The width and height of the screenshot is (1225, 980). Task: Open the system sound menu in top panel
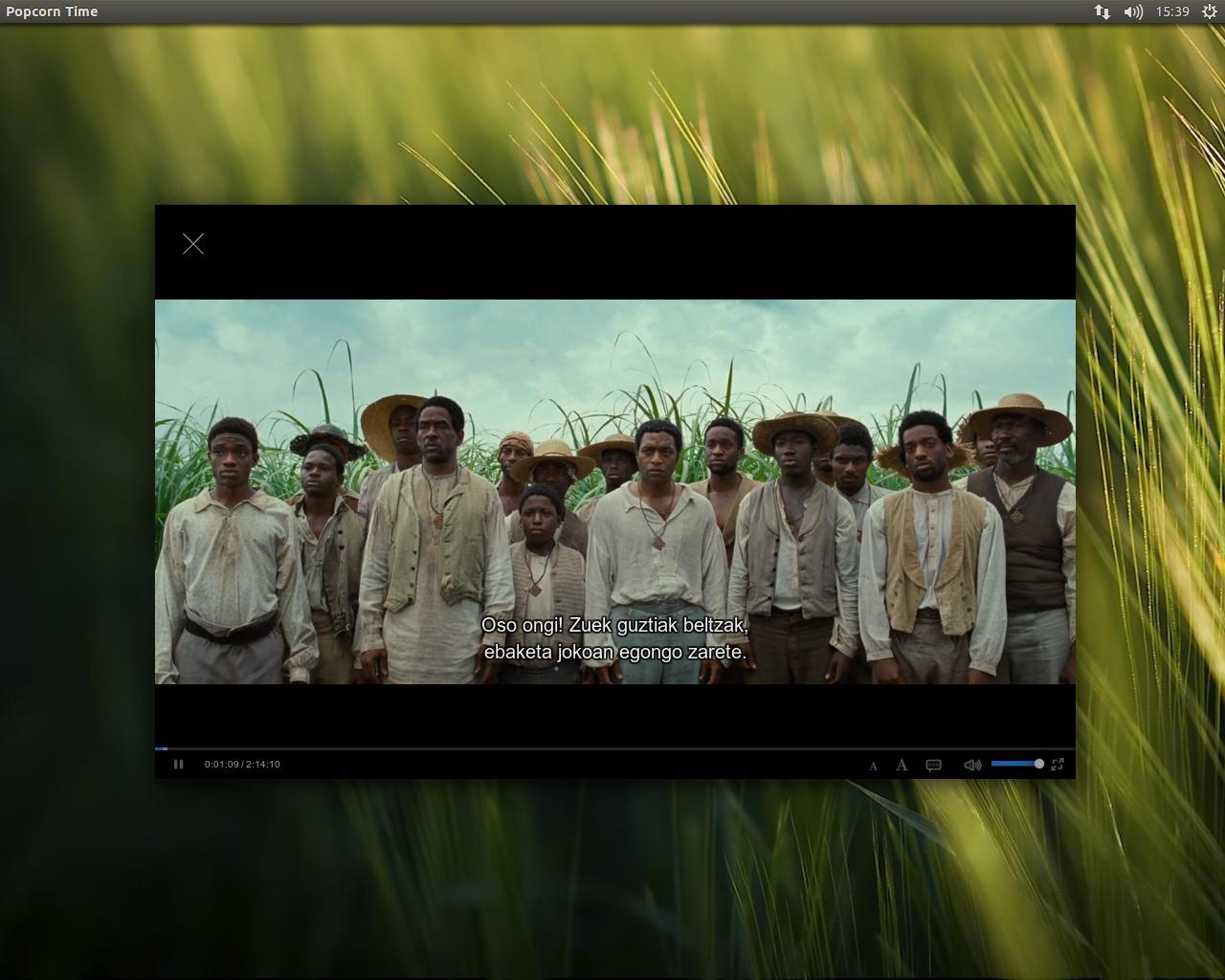[1133, 11]
